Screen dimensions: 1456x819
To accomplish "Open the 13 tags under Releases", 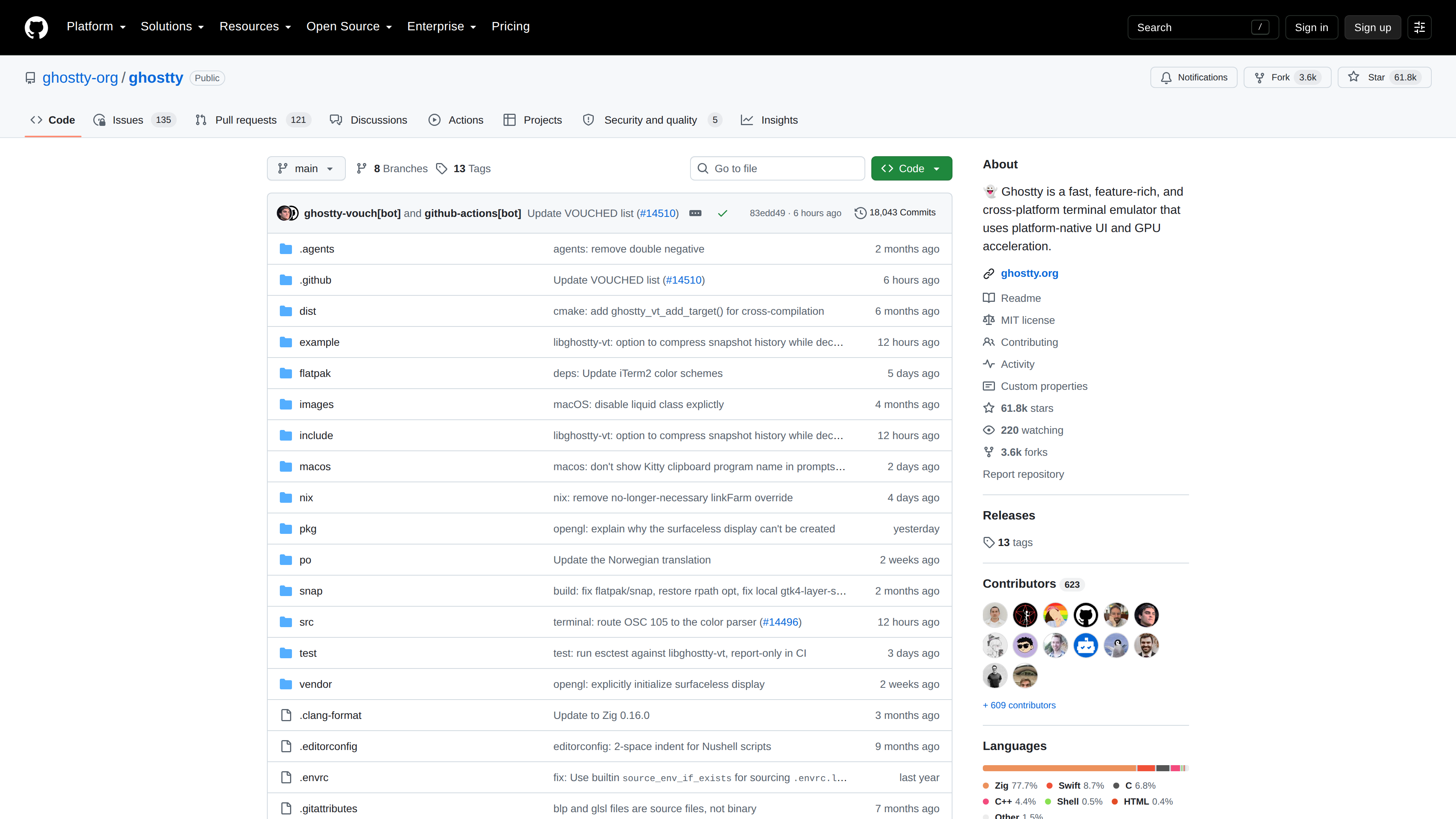I will [1008, 543].
